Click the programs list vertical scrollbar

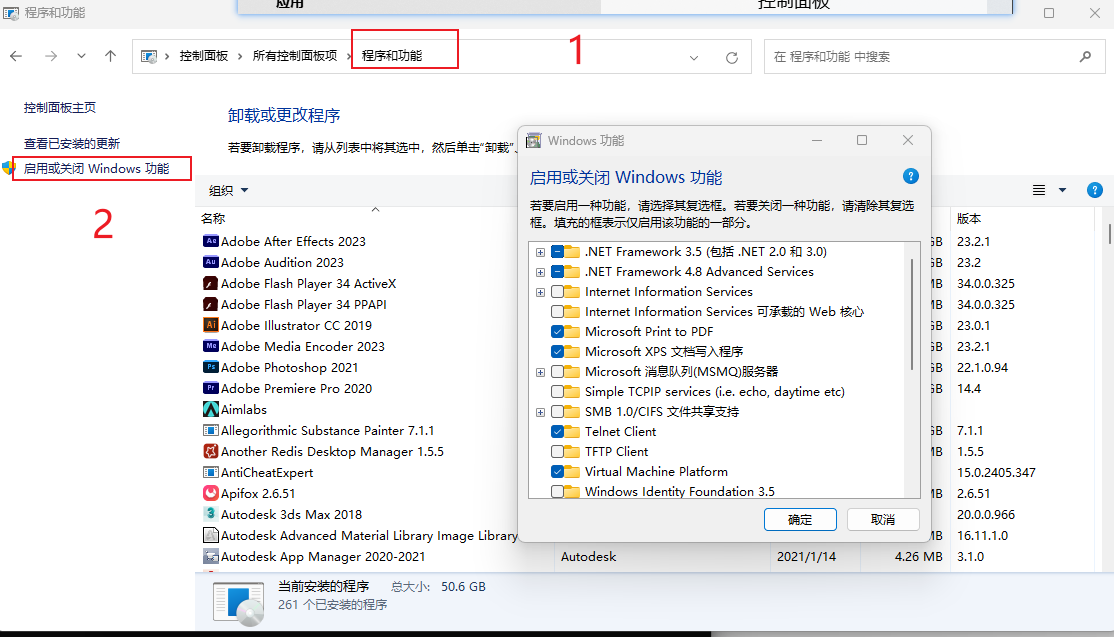[1109, 234]
